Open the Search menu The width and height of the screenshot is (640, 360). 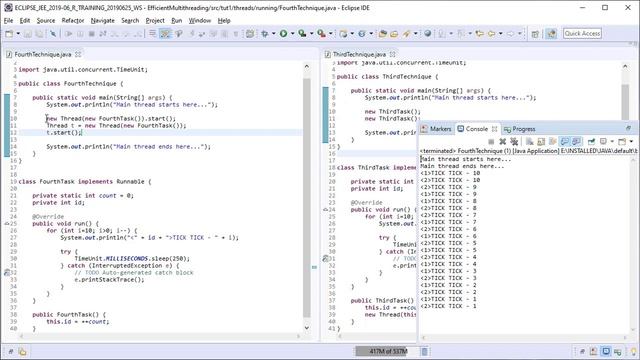130,20
